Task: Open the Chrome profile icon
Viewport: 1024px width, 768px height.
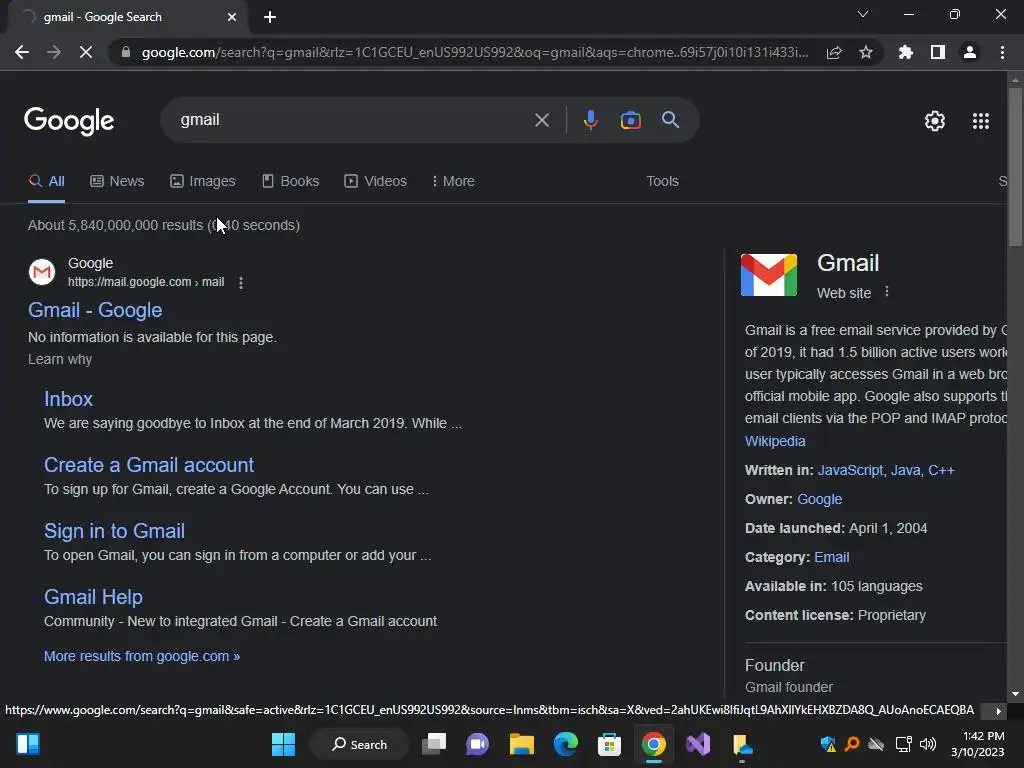Action: coord(970,52)
